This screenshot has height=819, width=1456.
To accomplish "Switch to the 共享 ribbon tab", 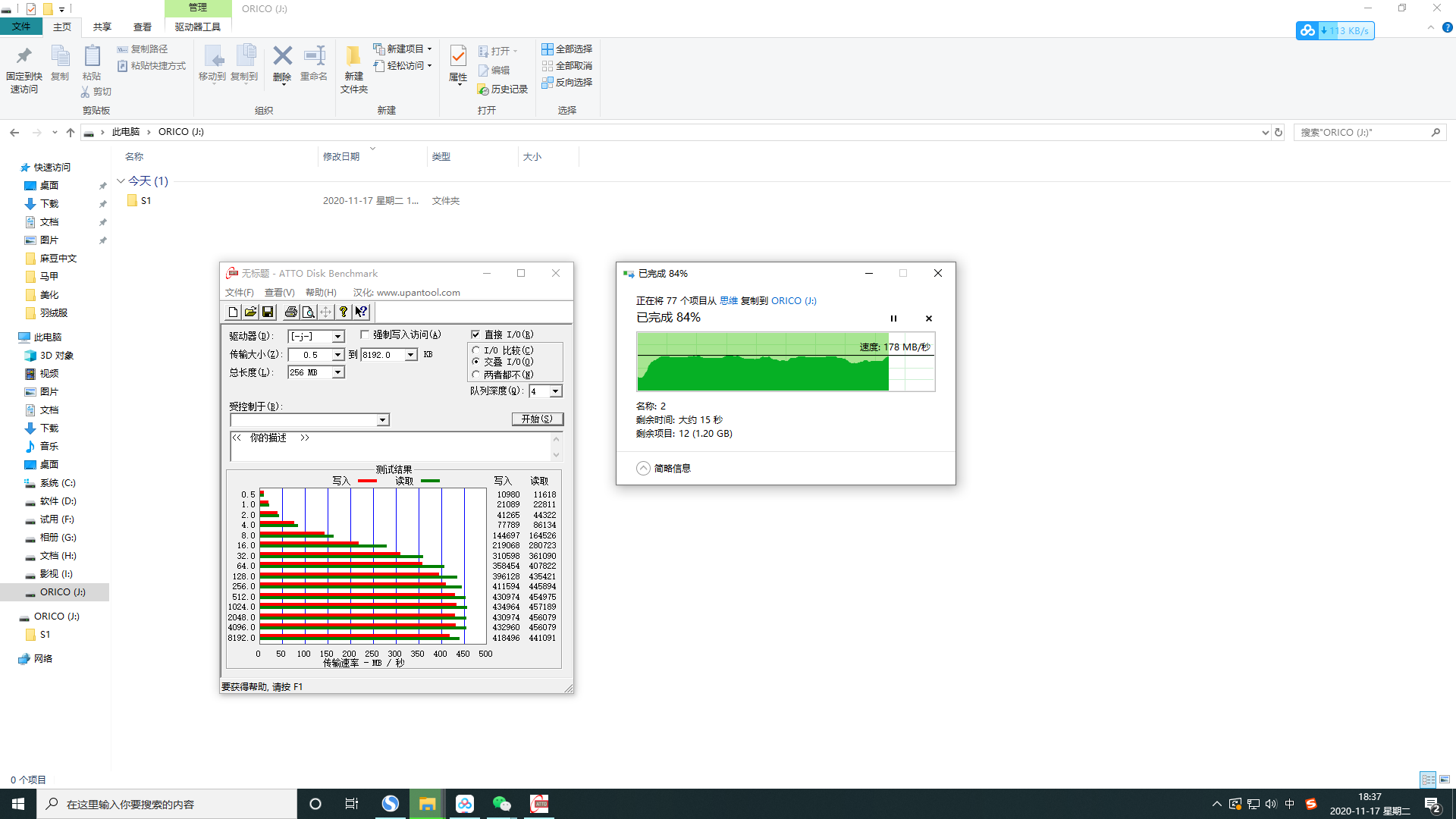I will 102,27.
